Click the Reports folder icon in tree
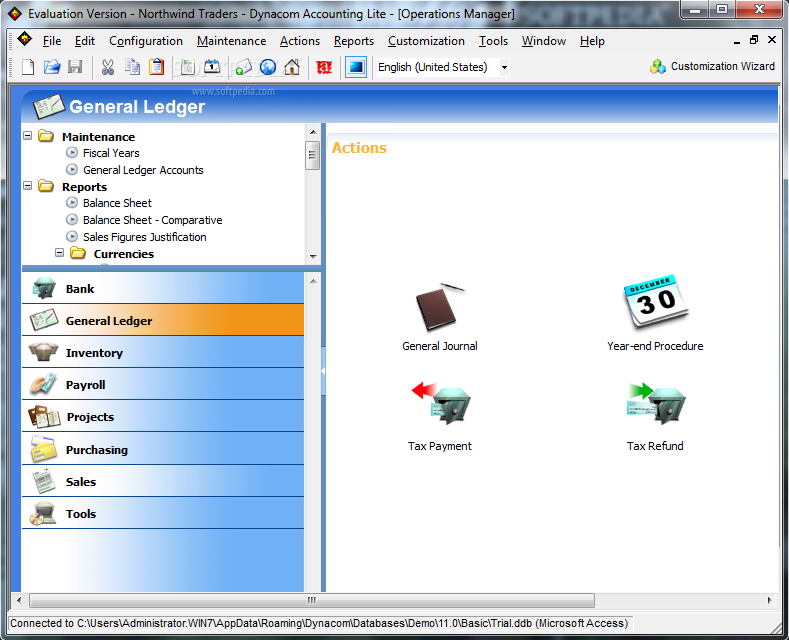Image resolution: width=789 pixels, height=640 pixels. click(x=46, y=186)
